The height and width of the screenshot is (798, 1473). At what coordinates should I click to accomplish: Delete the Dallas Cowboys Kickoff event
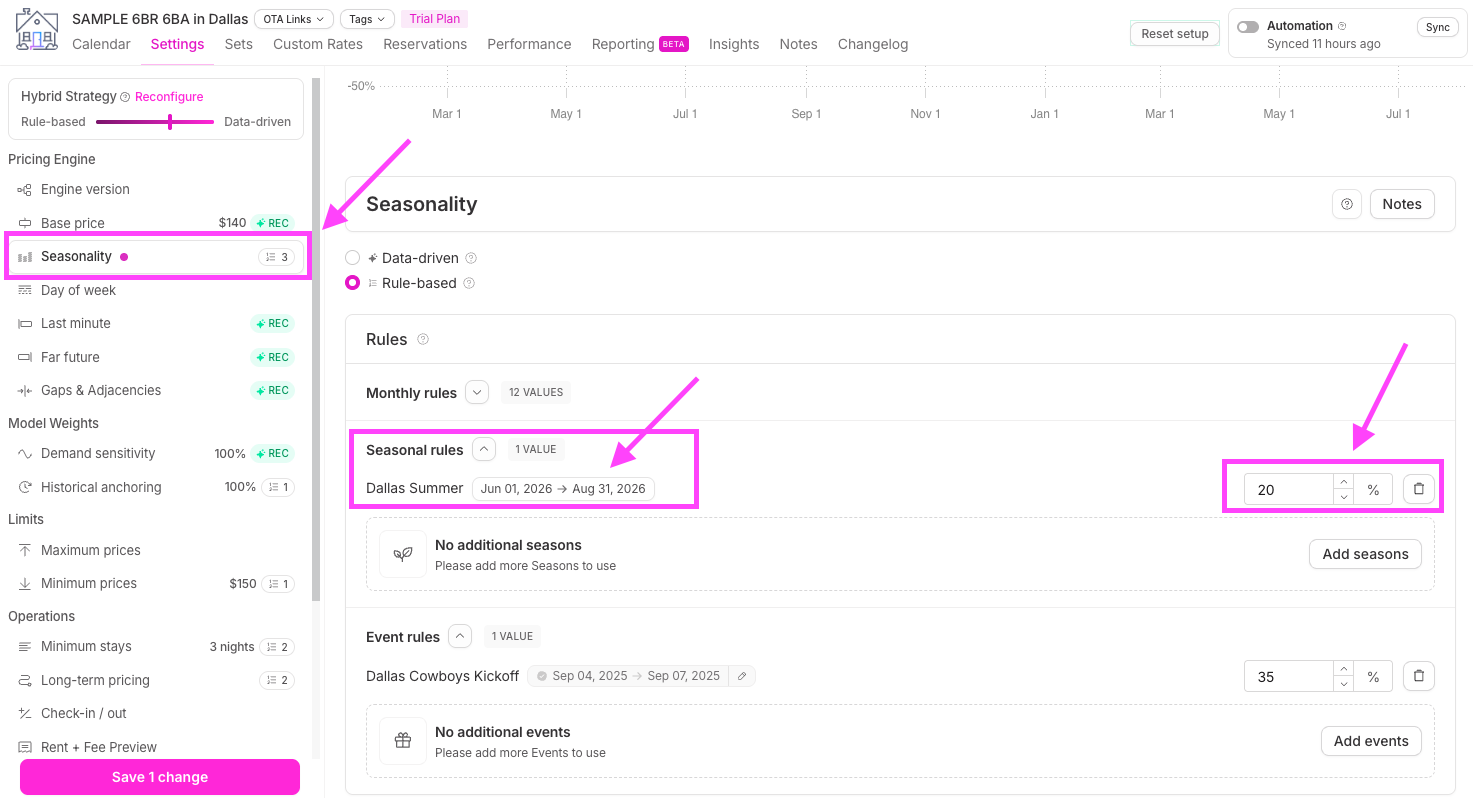(x=1419, y=677)
